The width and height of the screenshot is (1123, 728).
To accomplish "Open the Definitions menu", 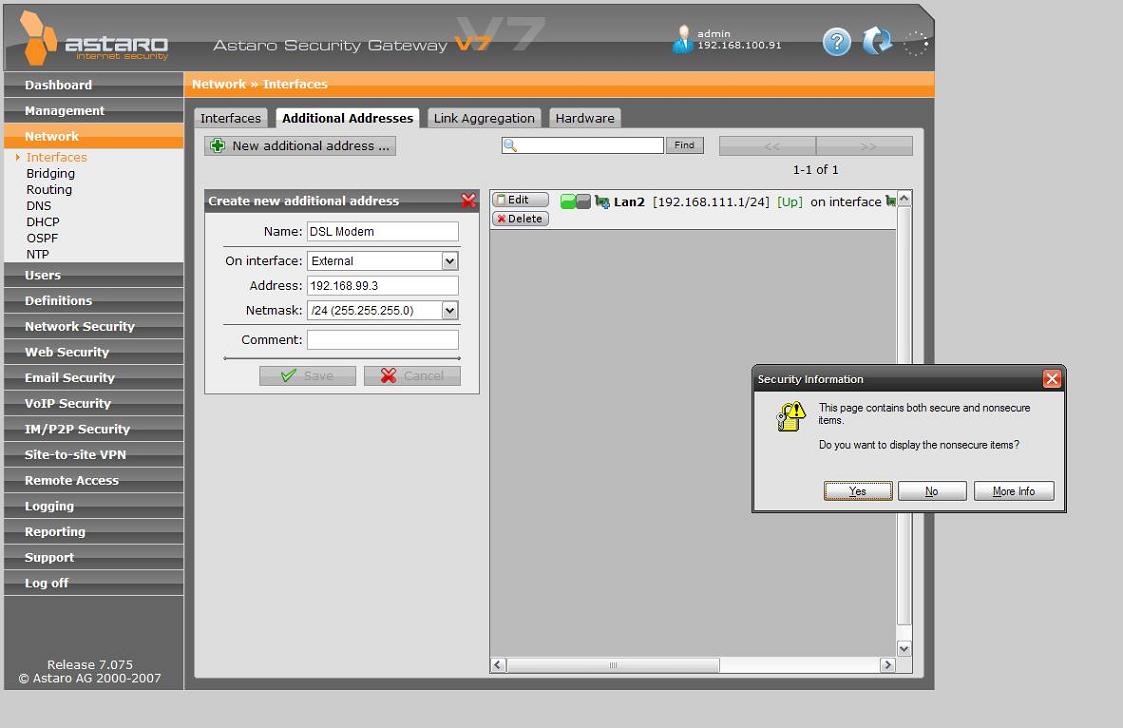I will 94,301.
